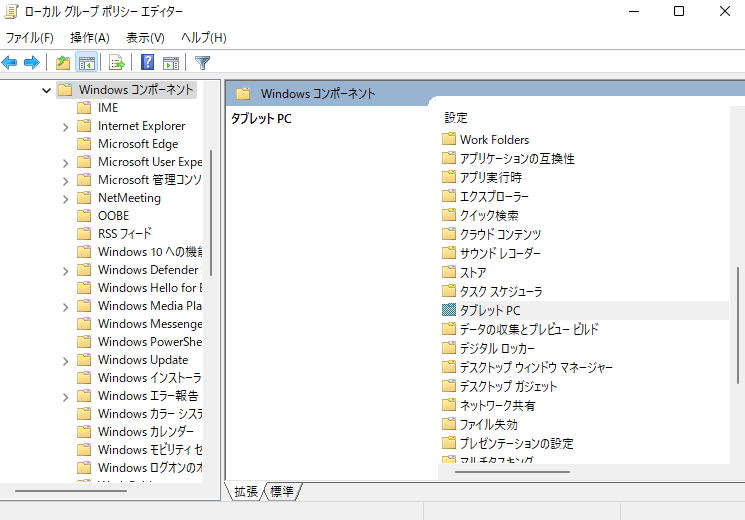Viewport: 745px width, 520px height.
Task: Select the ネットワーク共有 list item
Action: tap(497, 405)
